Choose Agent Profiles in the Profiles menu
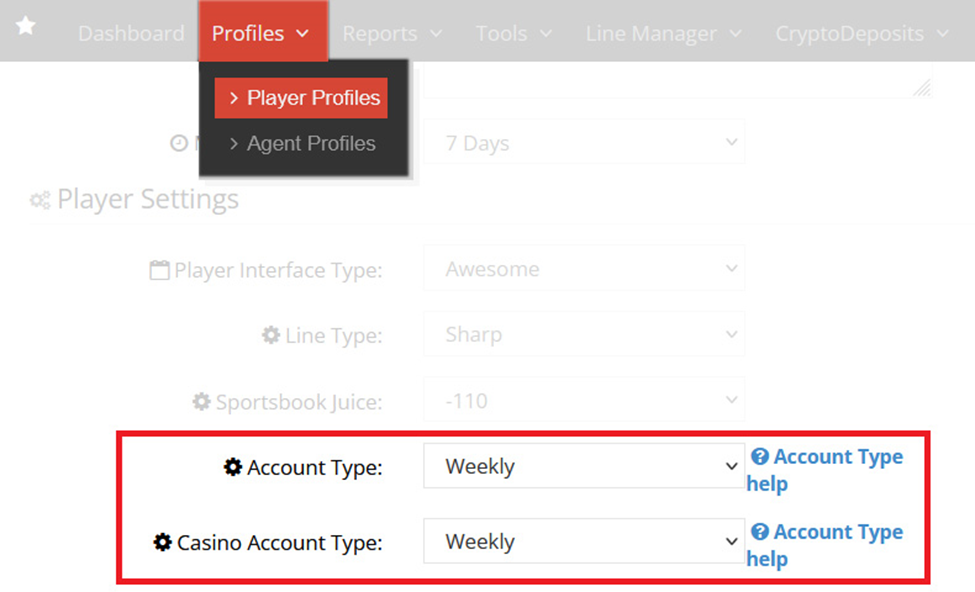 [302, 144]
